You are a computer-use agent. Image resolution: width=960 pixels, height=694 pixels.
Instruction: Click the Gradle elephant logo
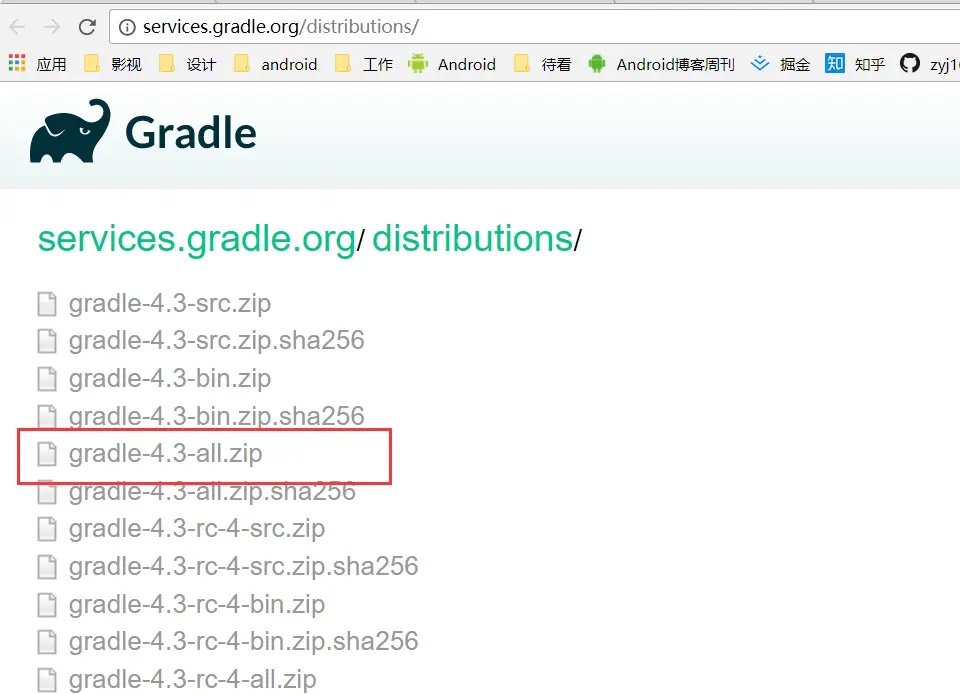70,131
